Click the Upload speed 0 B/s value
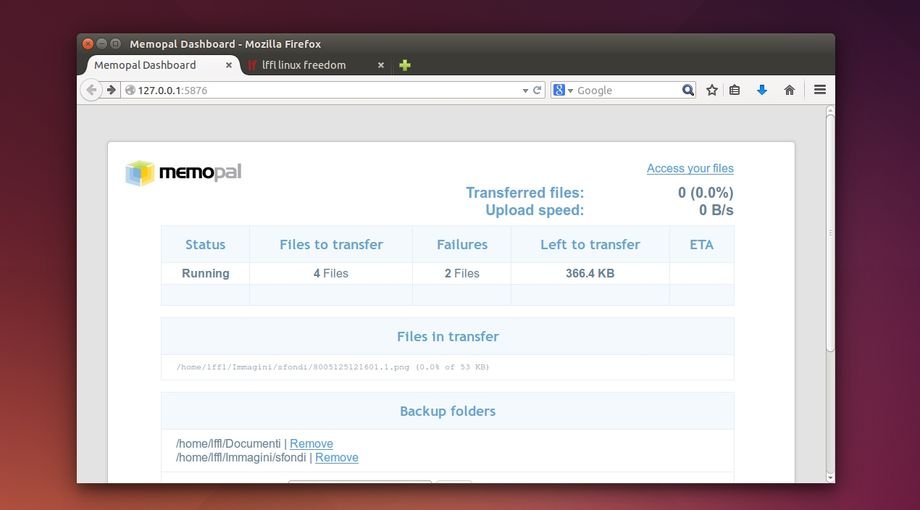 (716, 210)
